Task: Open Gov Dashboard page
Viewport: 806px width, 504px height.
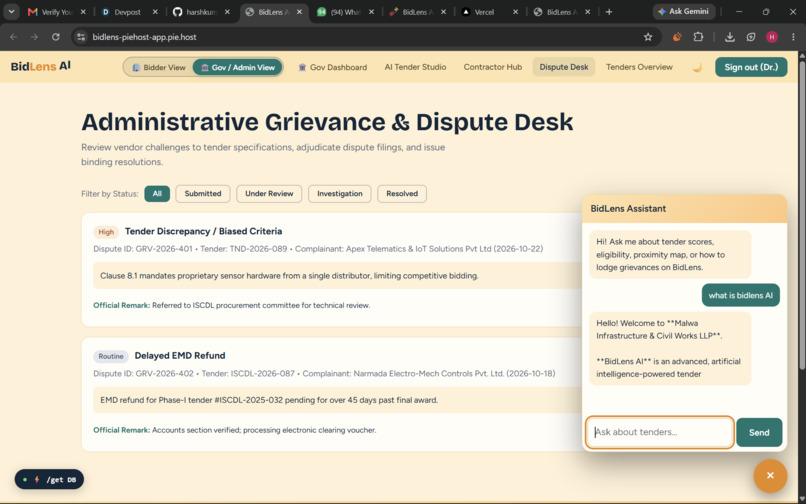Action: pos(333,67)
